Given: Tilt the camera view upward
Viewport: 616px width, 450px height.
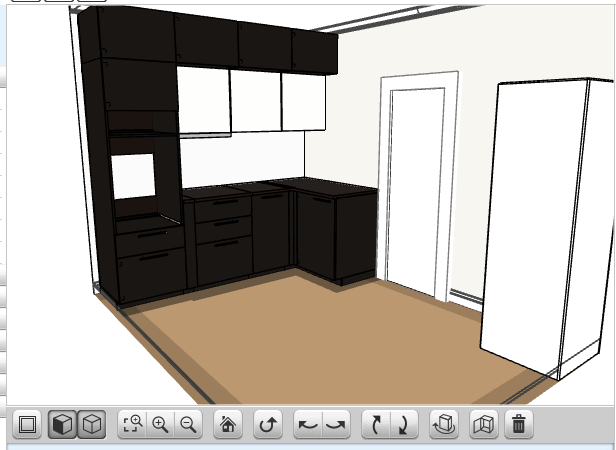Looking at the screenshot, I should pyautogui.click(x=376, y=425).
